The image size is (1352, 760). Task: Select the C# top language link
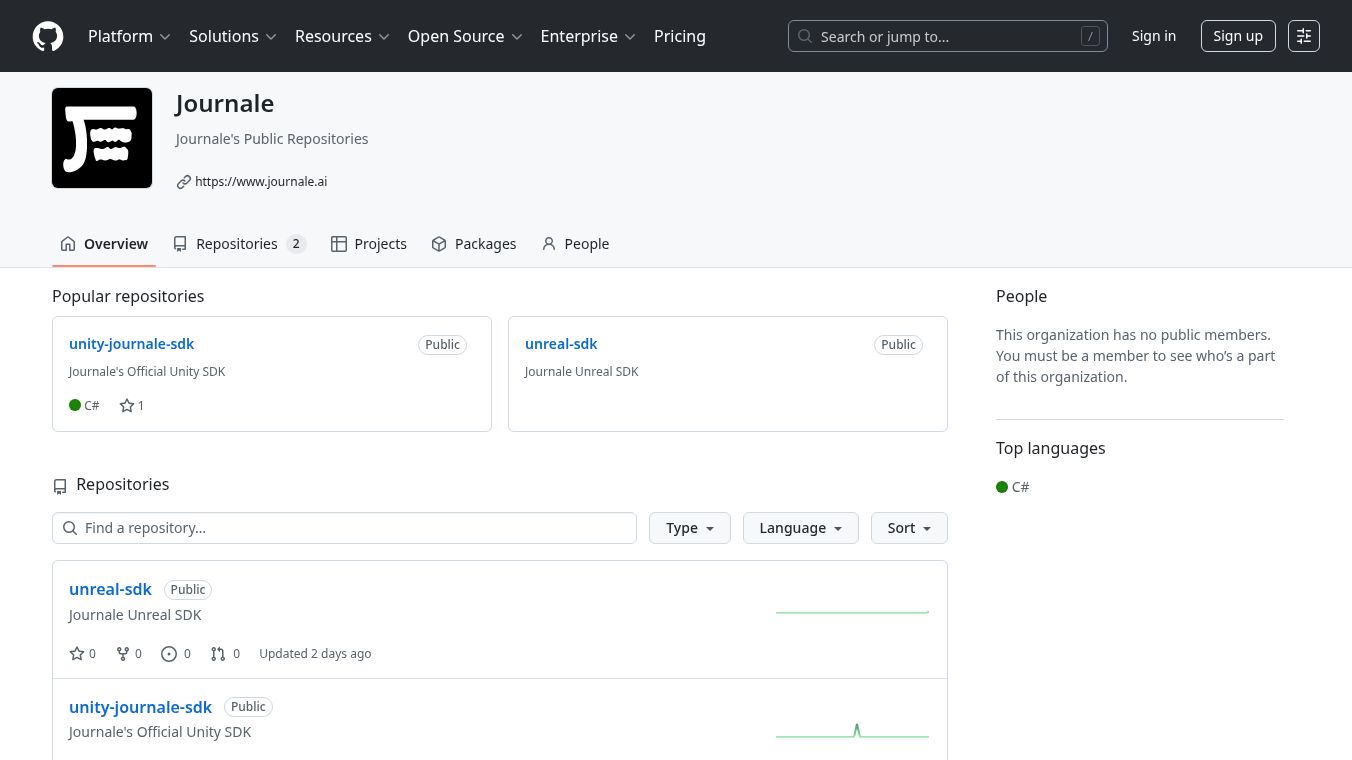tap(1019, 487)
